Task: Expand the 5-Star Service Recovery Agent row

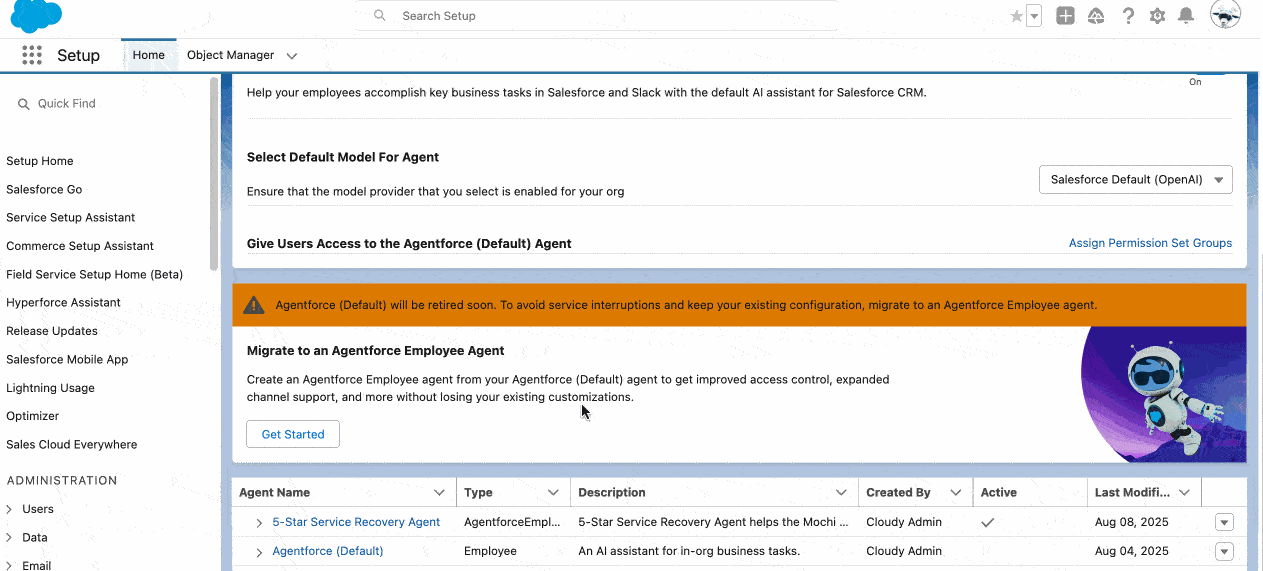Action: 259,523
